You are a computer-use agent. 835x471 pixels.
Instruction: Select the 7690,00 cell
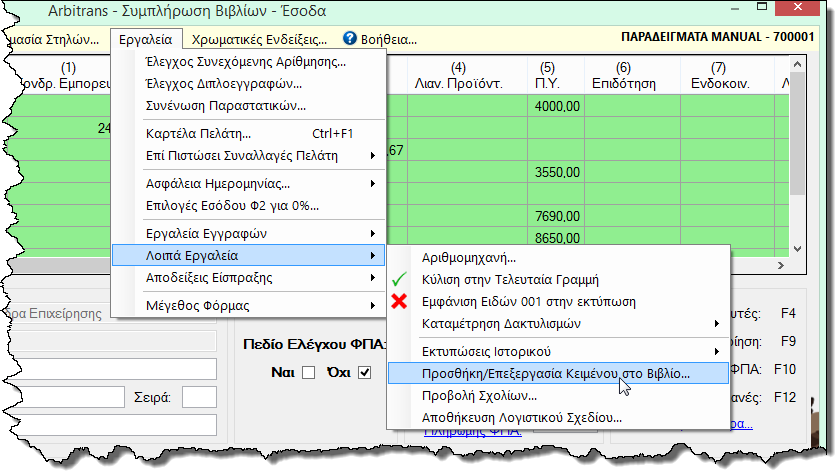(x=556, y=216)
